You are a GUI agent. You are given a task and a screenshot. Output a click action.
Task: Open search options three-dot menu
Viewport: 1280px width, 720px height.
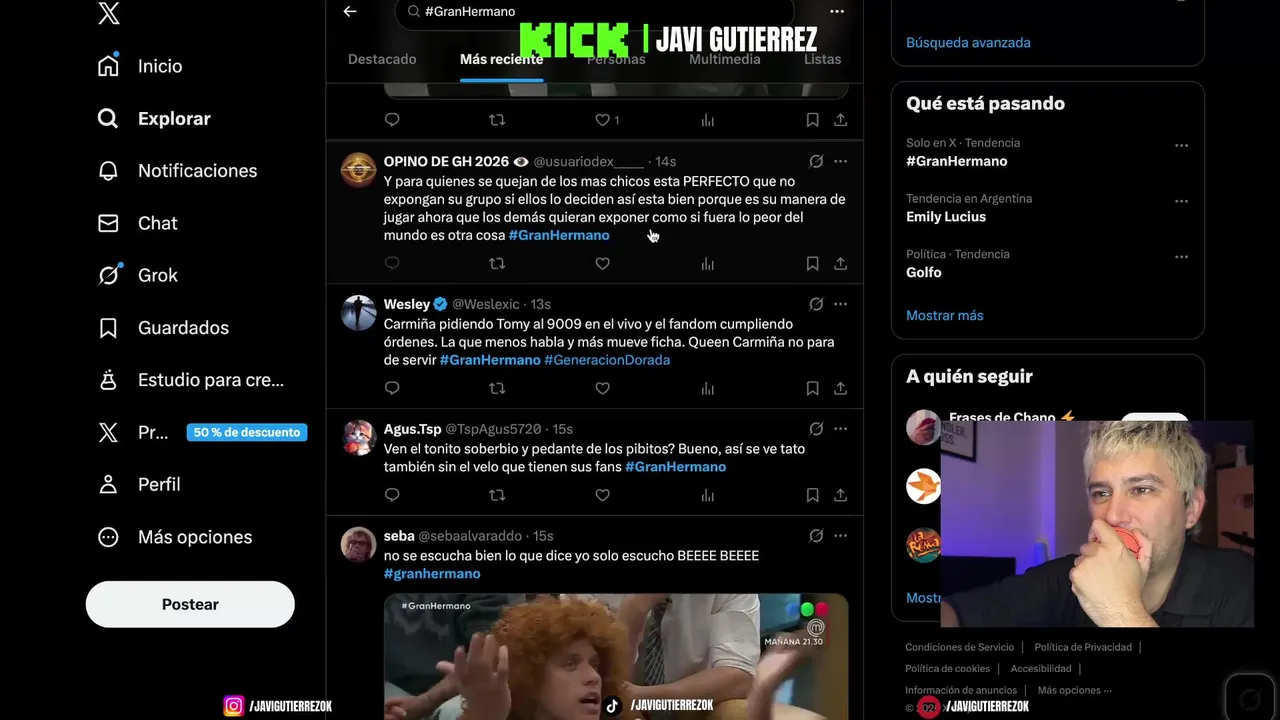[837, 12]
